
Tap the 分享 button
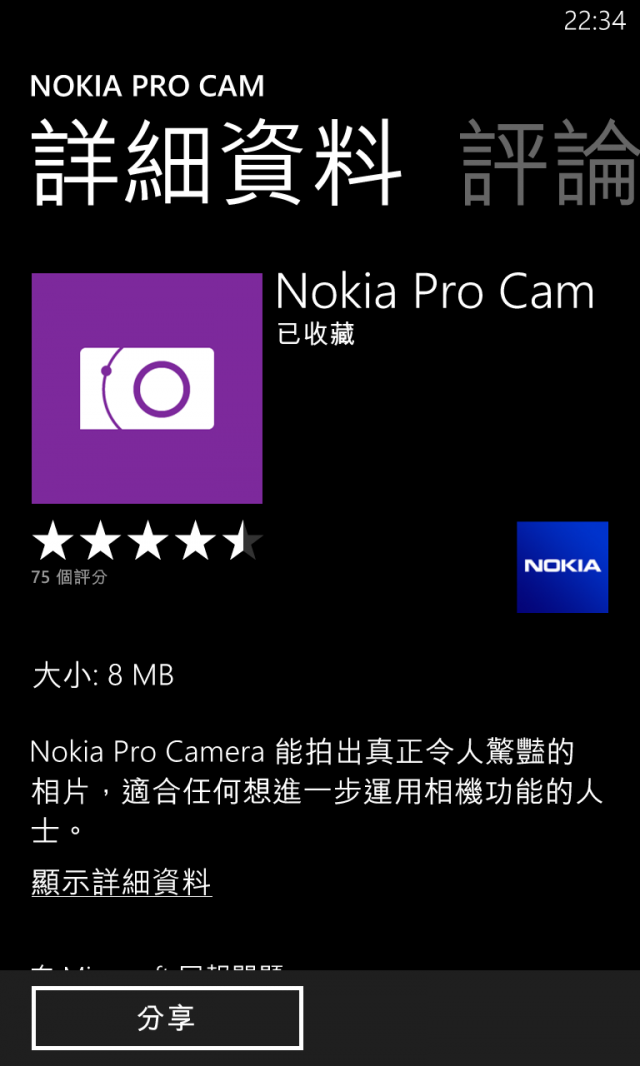tap(167, 1018)
